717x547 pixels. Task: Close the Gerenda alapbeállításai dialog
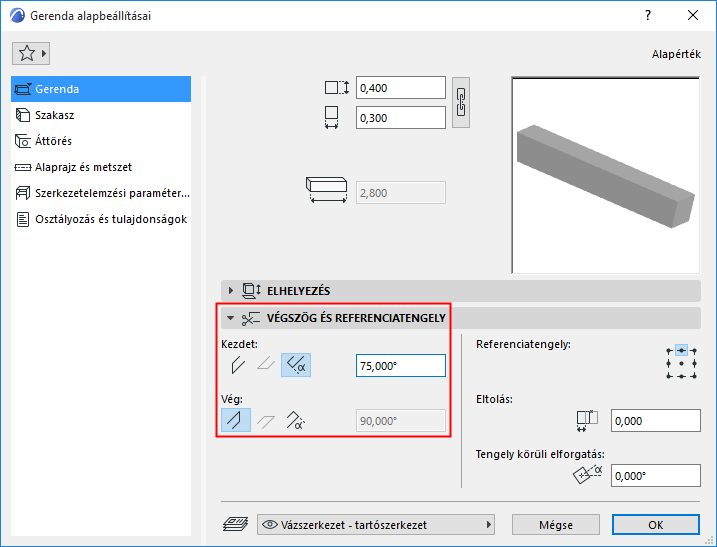(693, 16)
